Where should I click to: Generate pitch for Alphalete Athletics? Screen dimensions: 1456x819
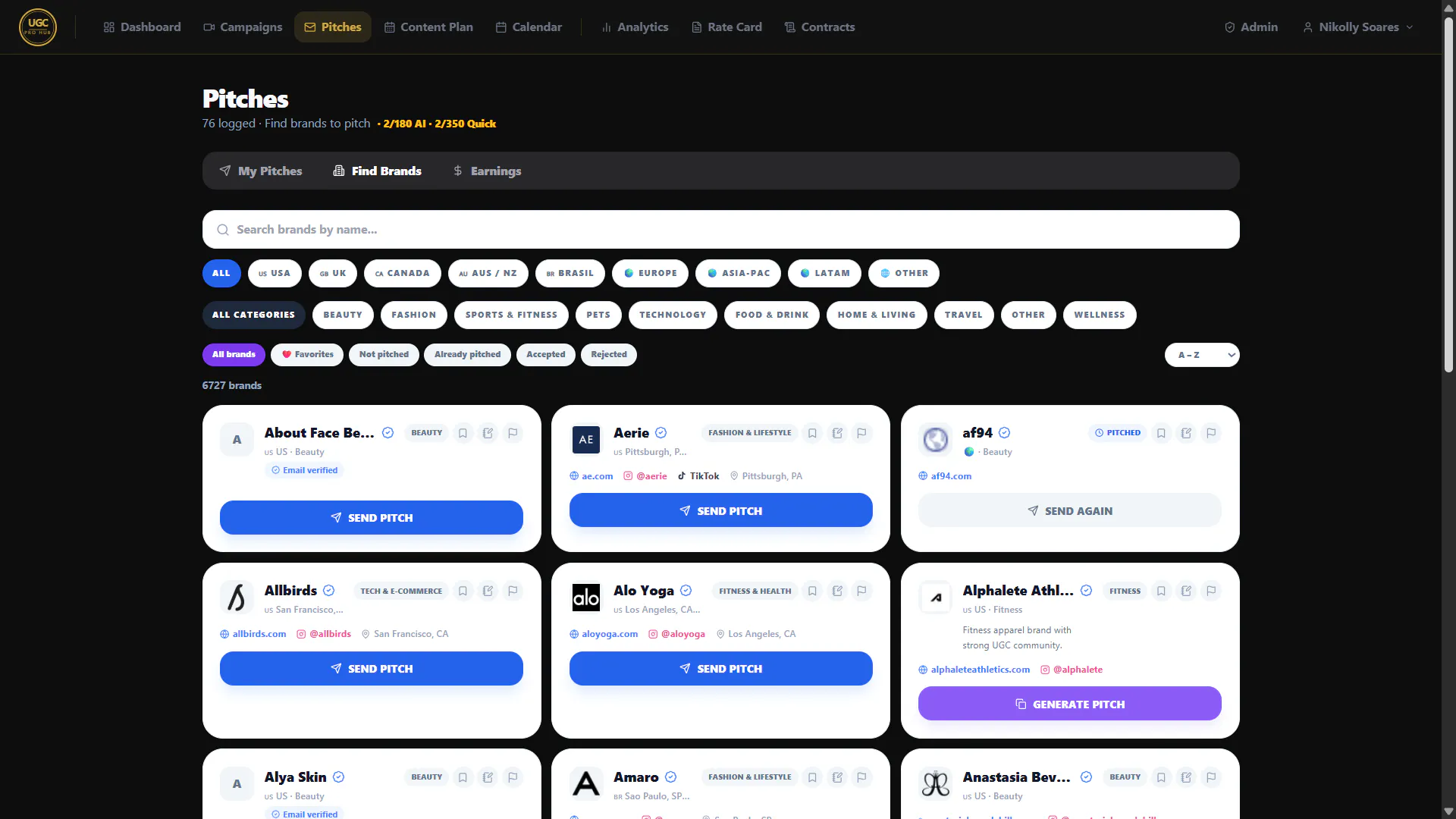[1070, 704]
